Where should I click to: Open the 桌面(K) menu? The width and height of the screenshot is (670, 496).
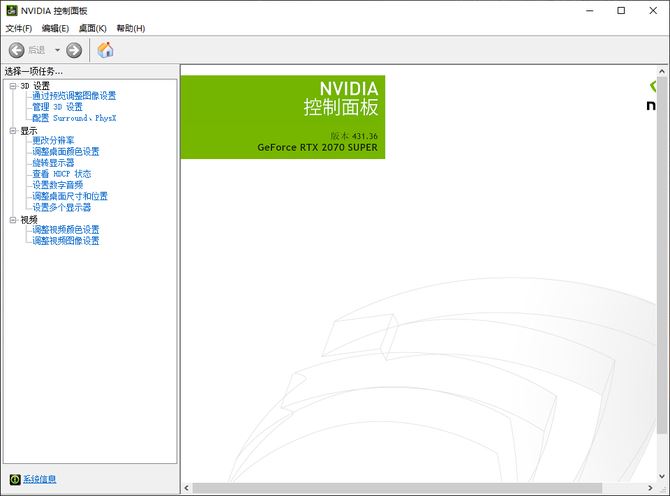pyautogui.click(x=93, y=28)
